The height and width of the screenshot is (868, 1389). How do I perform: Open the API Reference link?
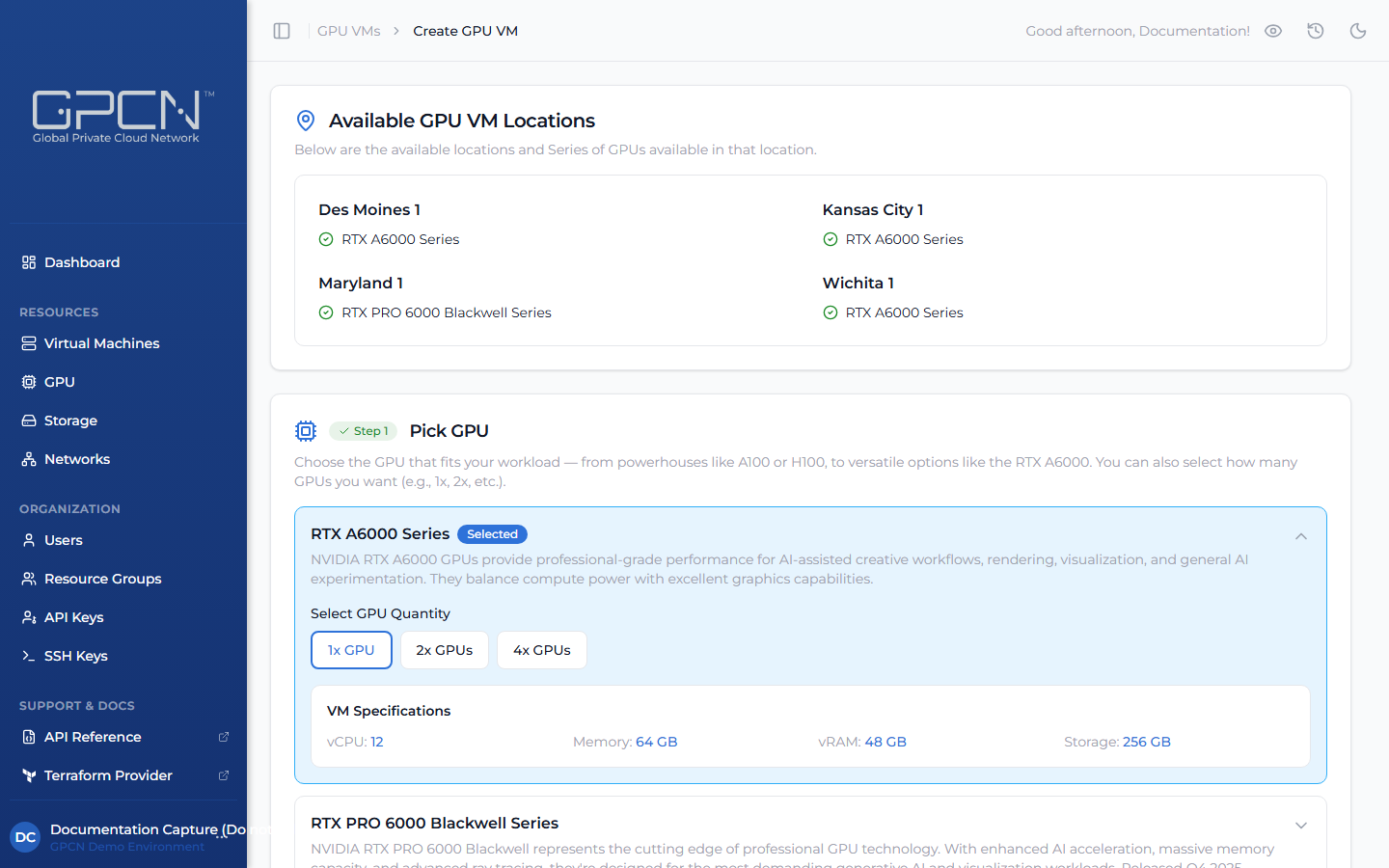coord(123,737)
